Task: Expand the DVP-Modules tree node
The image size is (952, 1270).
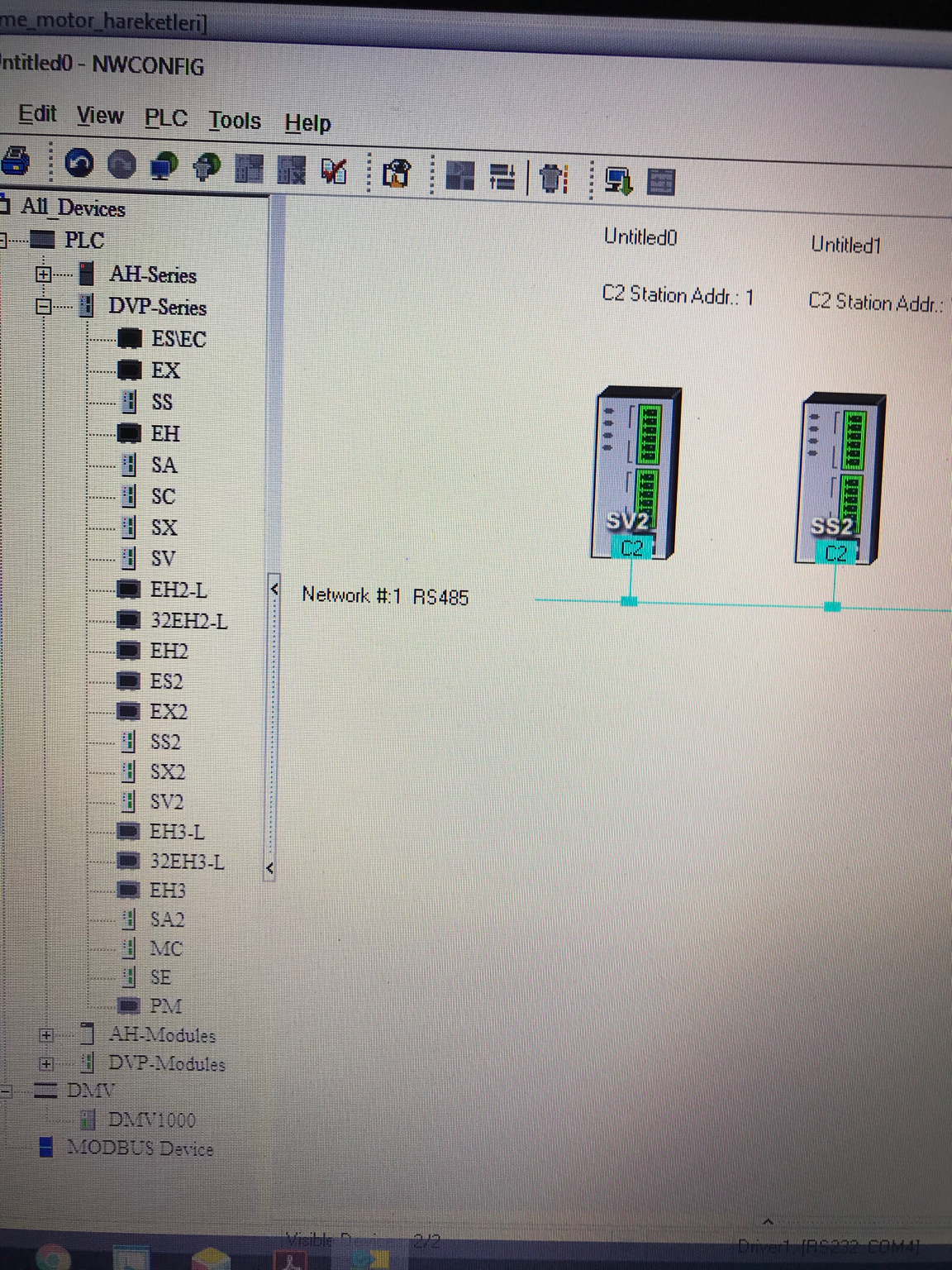Action: [46, 1064]
